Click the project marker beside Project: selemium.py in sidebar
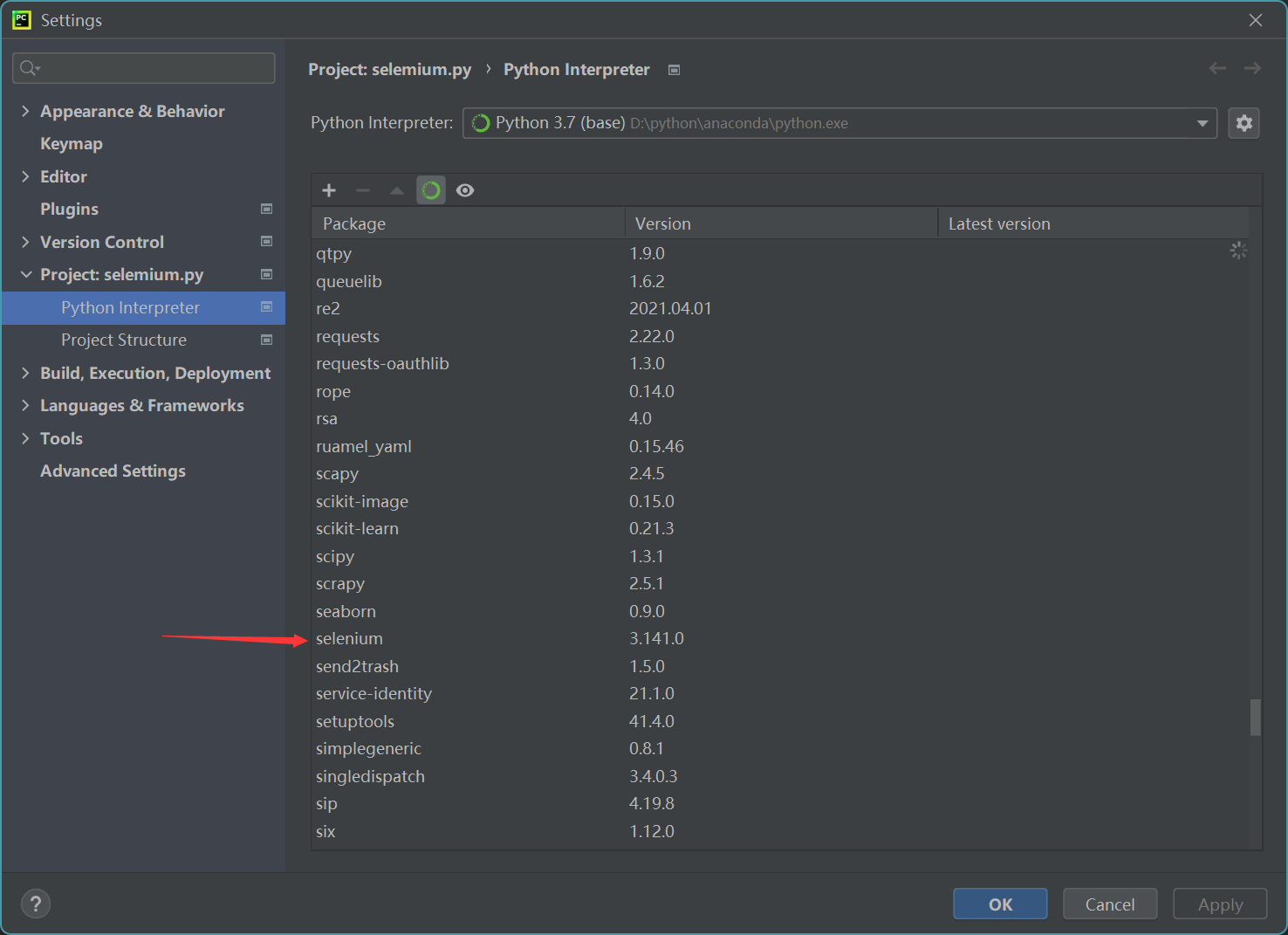 tap(267, 274)
